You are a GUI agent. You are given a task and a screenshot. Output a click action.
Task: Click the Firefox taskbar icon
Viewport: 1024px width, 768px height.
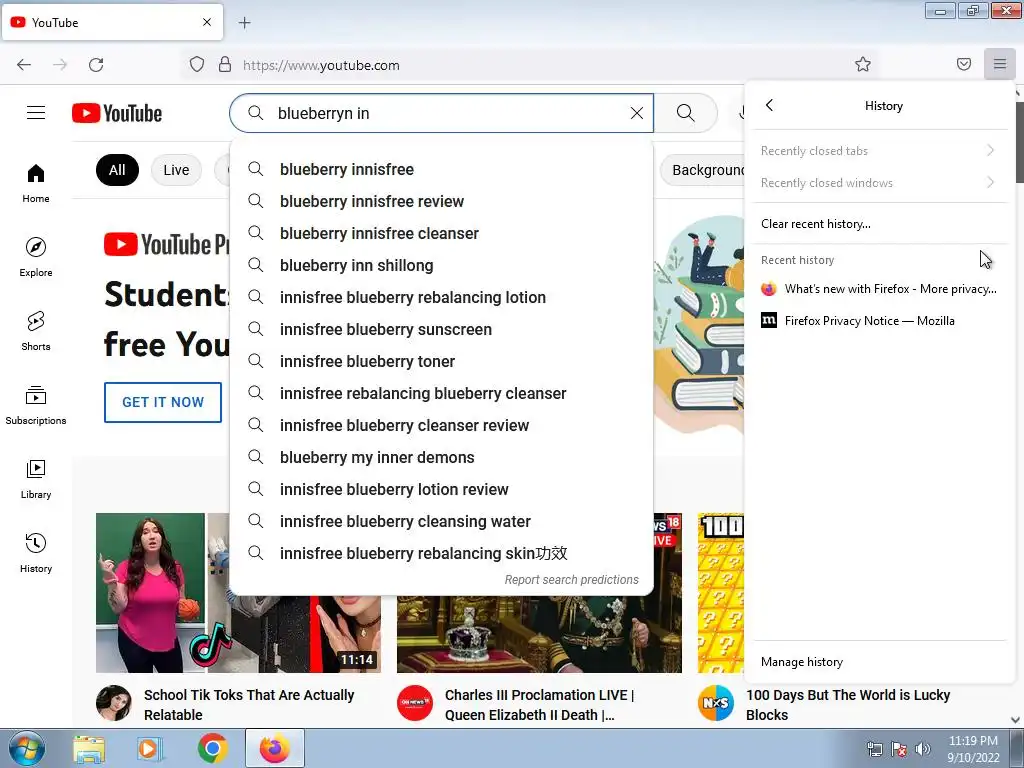coord(274,749)
